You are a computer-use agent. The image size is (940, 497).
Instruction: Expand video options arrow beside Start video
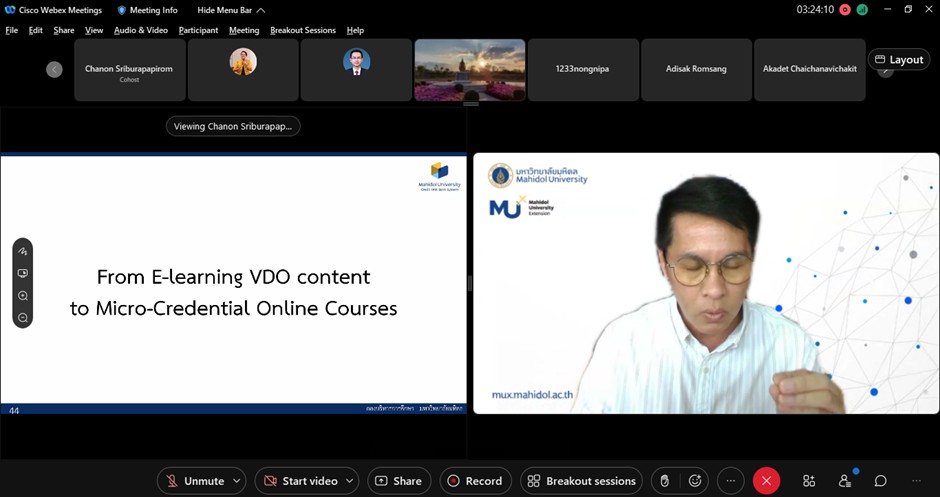[x=349, y=481]
